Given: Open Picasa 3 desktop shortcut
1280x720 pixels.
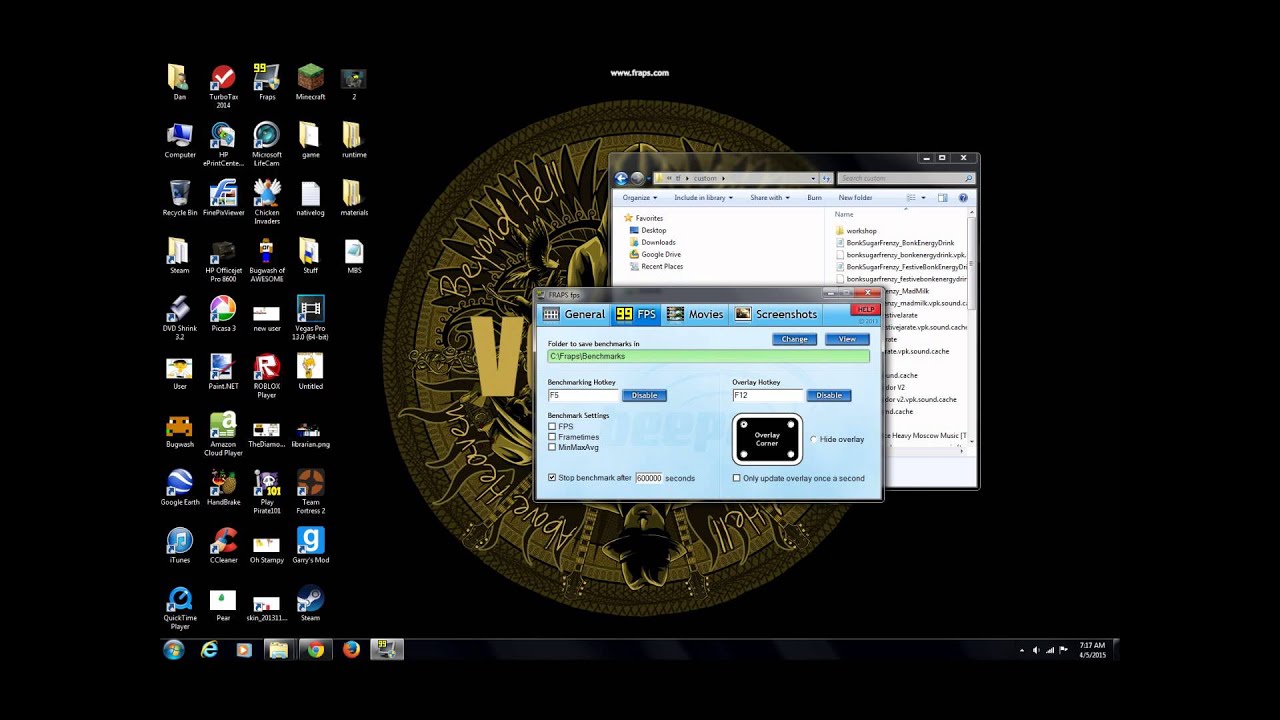Looking at the screenshot, I should pyautogui.click(x=223, y=314).
